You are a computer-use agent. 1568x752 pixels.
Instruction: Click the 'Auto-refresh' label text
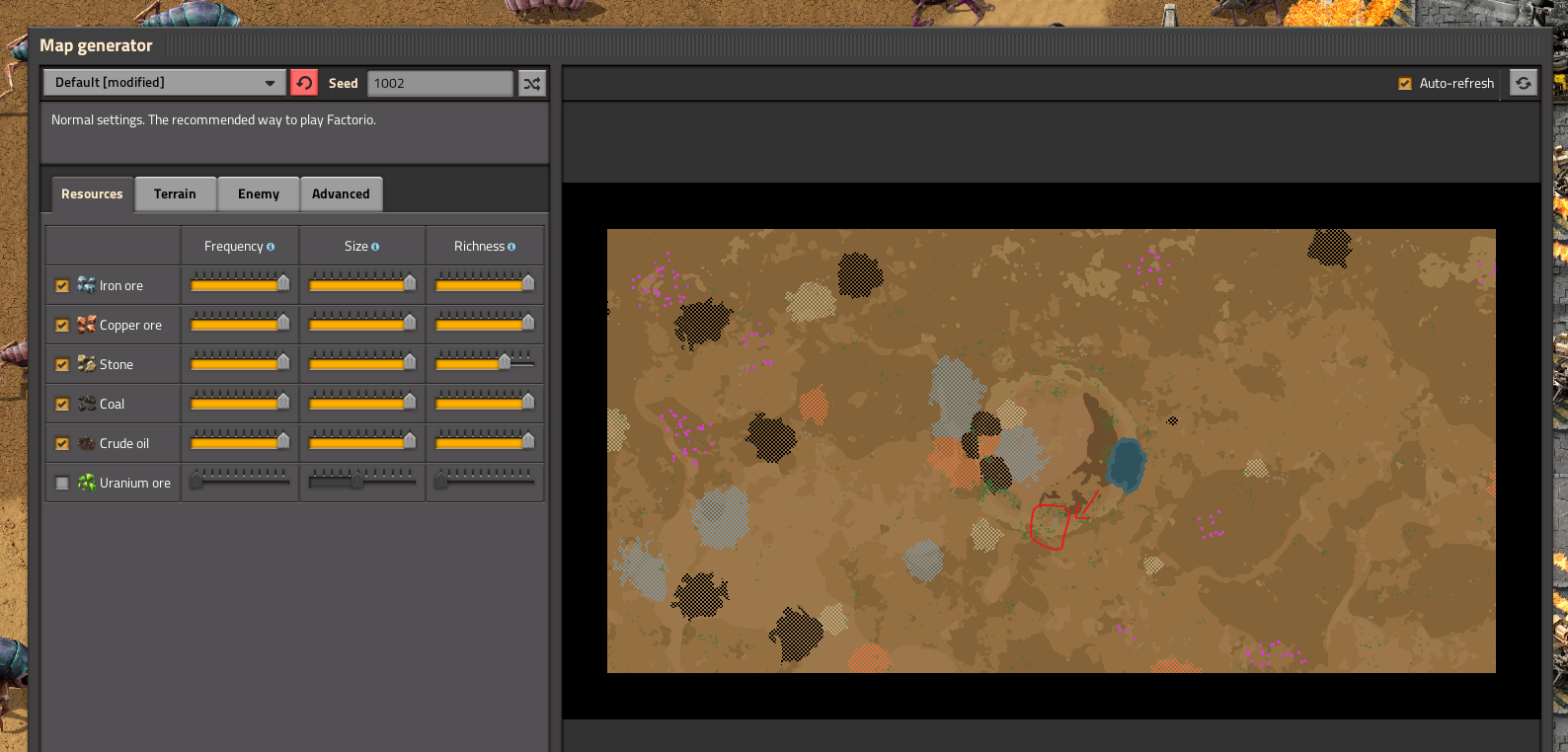pos(1456,84)
